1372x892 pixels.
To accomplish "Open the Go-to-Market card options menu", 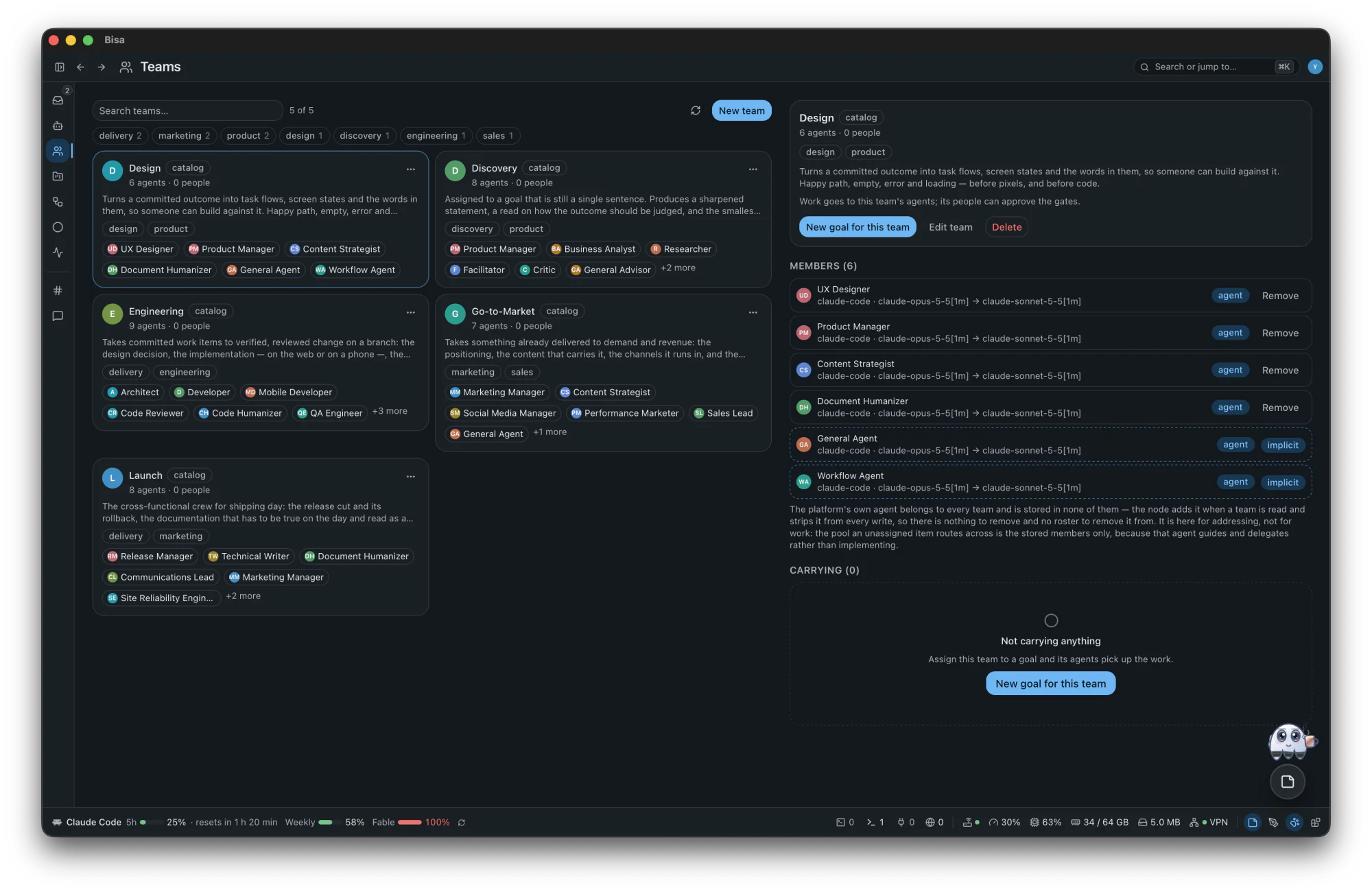I will [x=753, y=313].
